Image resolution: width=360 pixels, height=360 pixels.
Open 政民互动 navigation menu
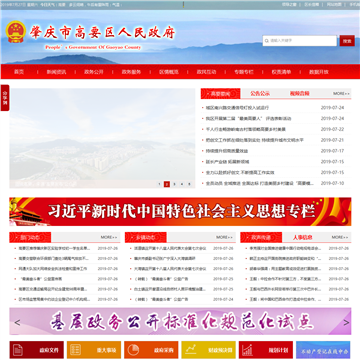coord(206,72)
